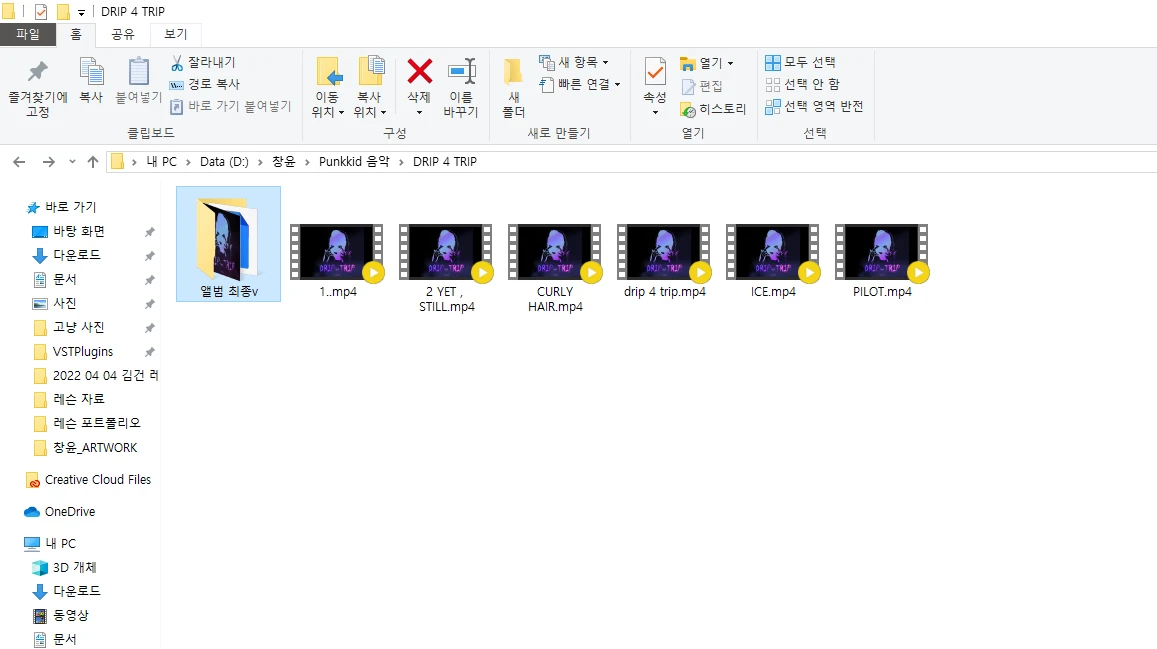
Task: Select the 앨범 최종v folder
Action: click(229, 244)
